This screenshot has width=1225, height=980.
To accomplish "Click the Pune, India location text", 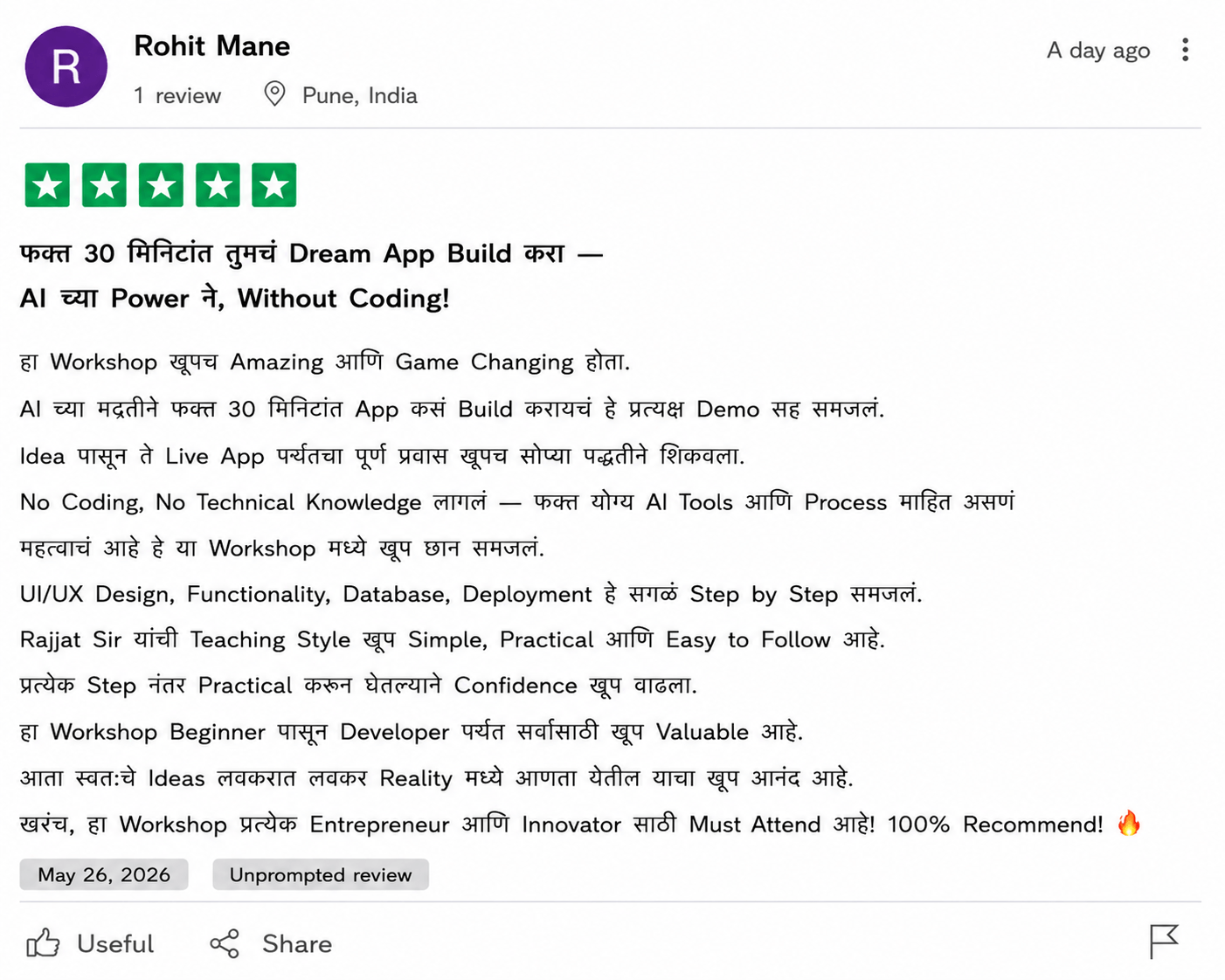I will [359, 95].
